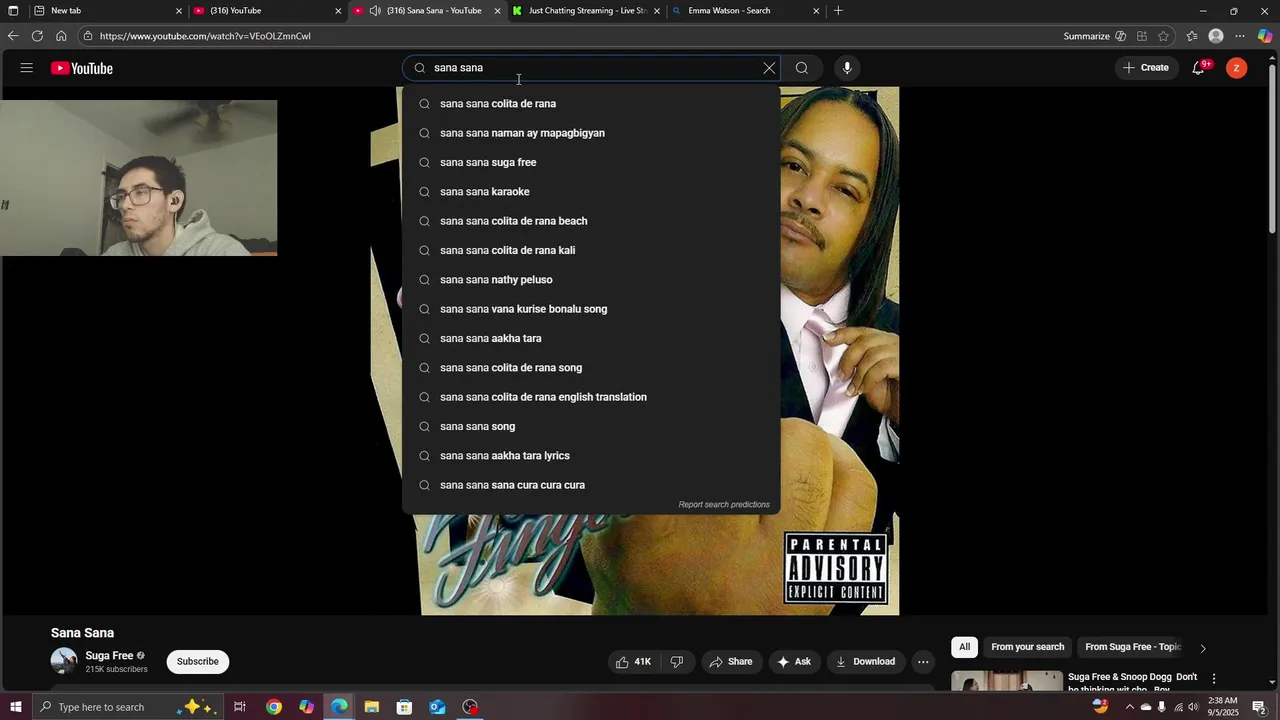This screenshot has height=720, width=1280.
Task: Click the address bar URL
Action: 205,36
